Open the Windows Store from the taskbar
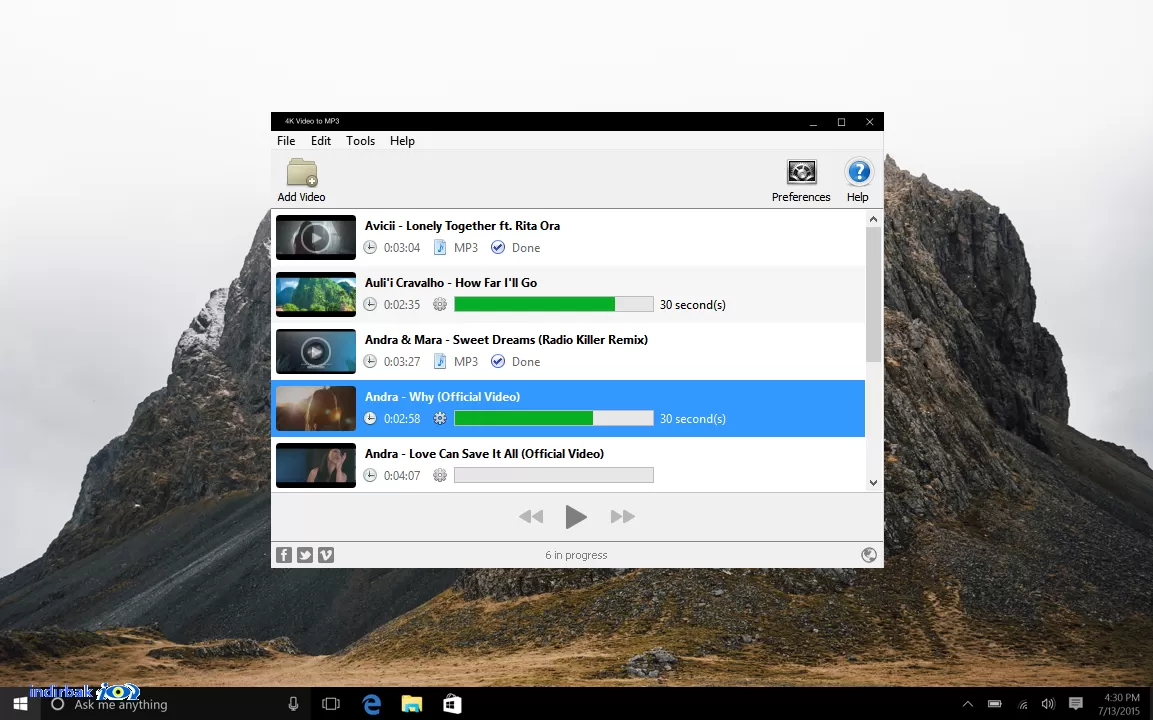The height and width of the screenshot is (720, 1153). [452, 704]
